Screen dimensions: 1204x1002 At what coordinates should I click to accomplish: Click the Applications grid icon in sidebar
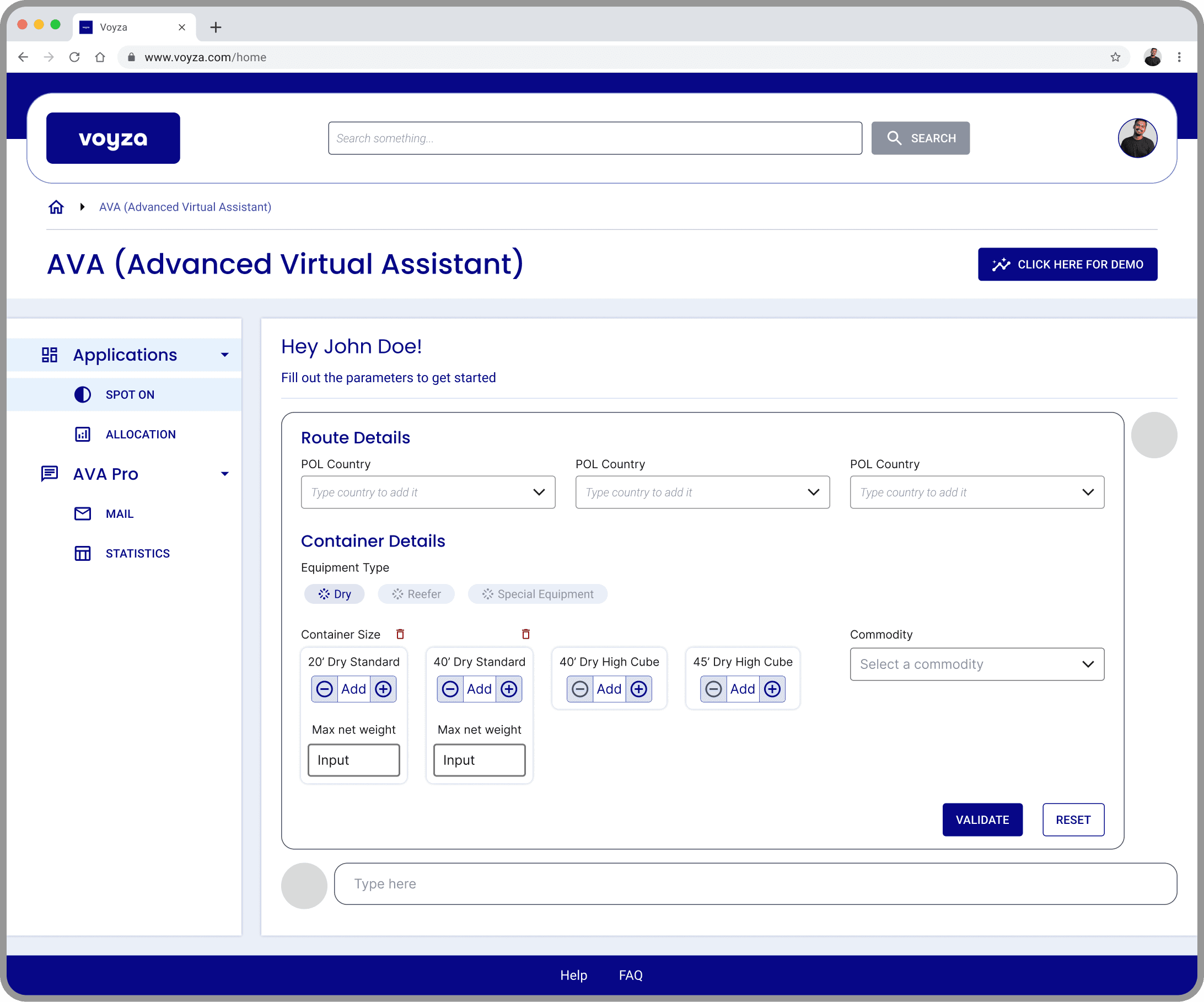[x=50, y=355]
